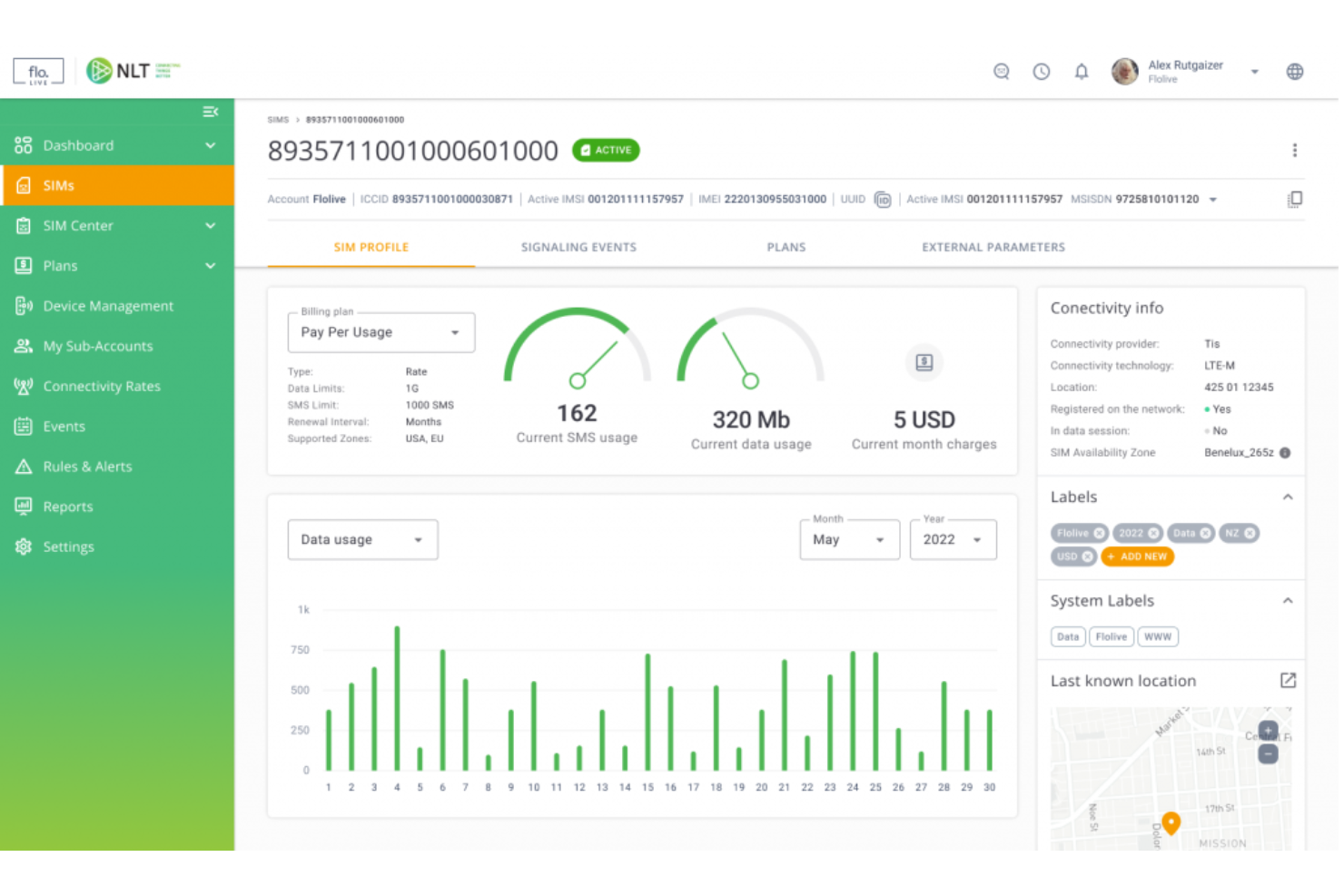Open the notifications bell icon

click(1082, 71)
